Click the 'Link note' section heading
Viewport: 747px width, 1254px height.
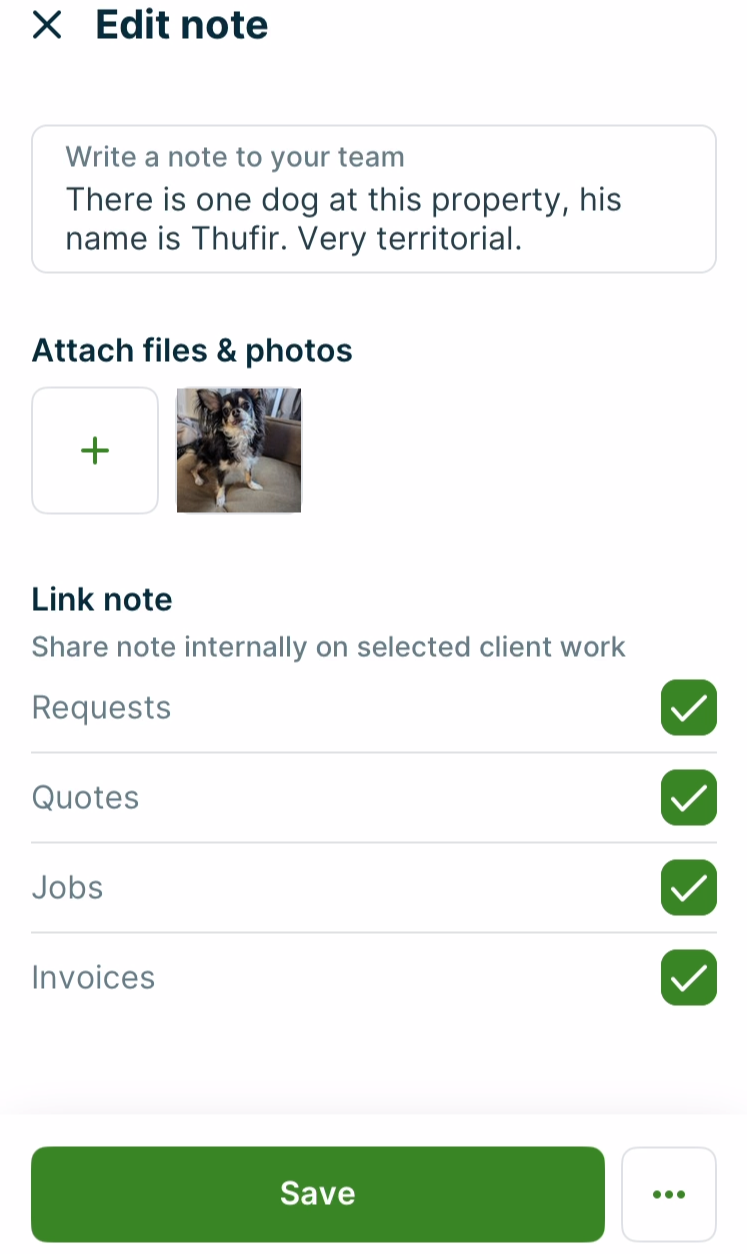(102, 600)
